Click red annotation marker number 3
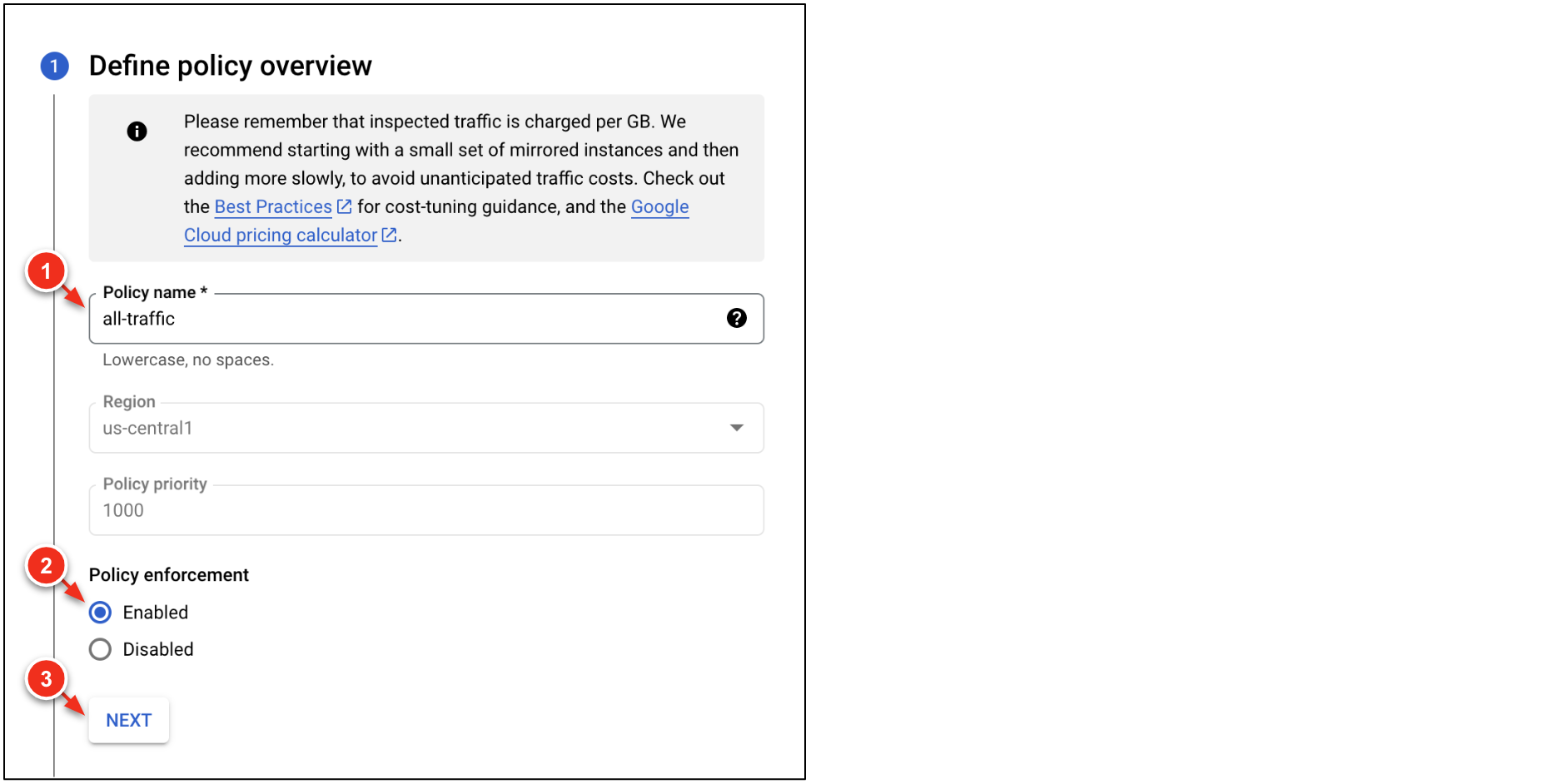 click(x=47, y=679)
